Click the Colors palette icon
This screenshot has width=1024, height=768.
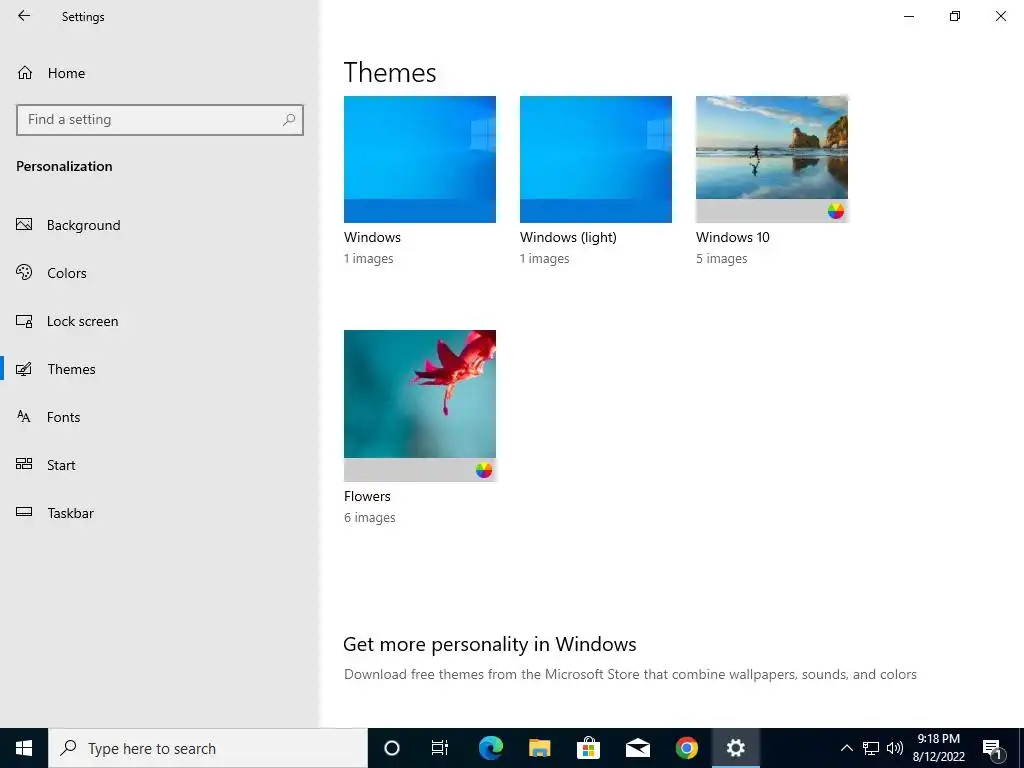point(24,272)
